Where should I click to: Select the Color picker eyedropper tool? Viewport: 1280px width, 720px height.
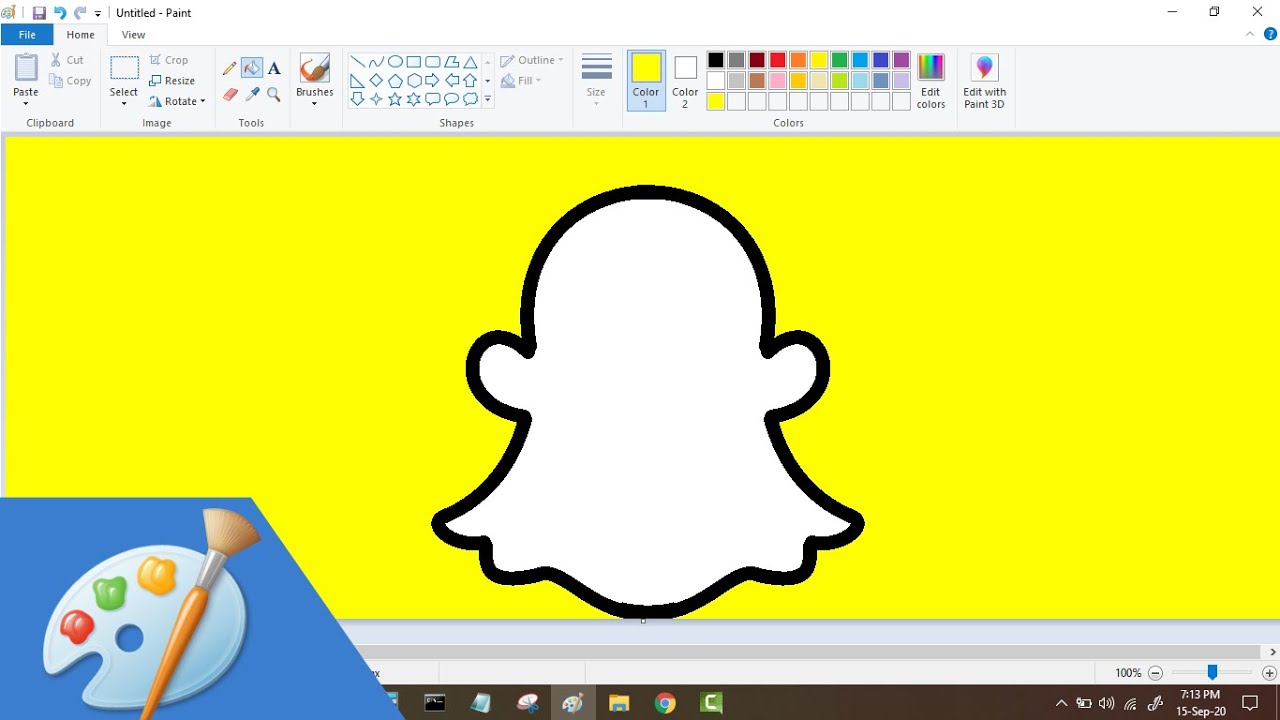(252, 94)
